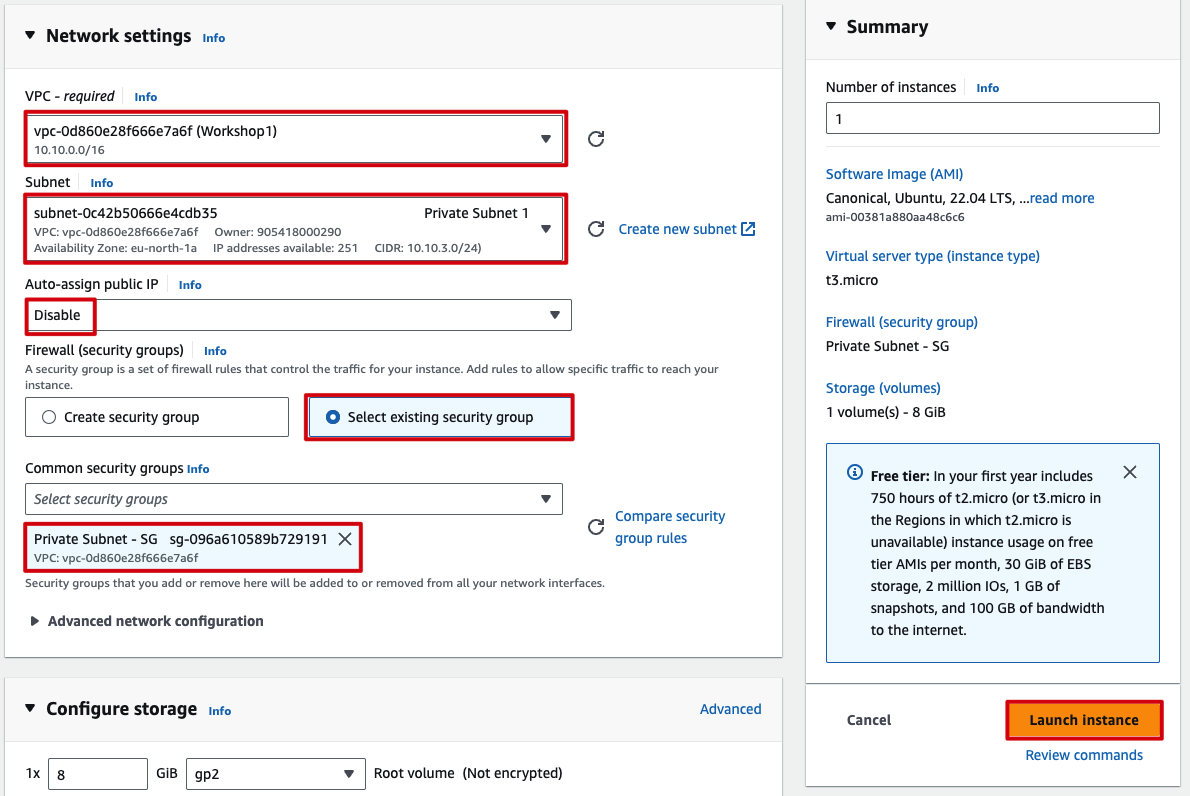Refresh the VPC list
This screenshot has width=1190, height=796.
pyautogui.click(x=596, y=139)
